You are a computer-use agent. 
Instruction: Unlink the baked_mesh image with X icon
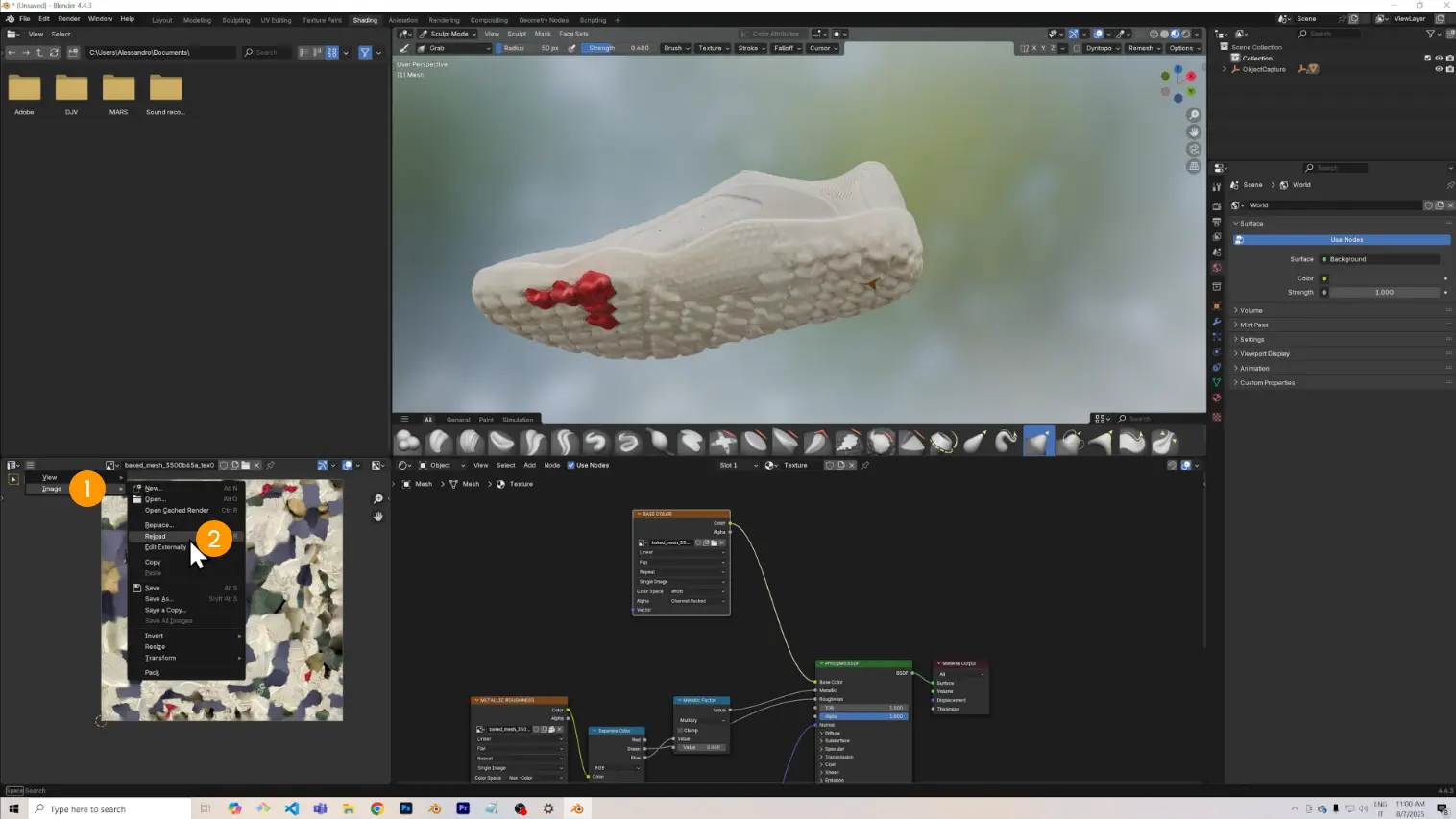pyautogui.click(x=256, y=465)
